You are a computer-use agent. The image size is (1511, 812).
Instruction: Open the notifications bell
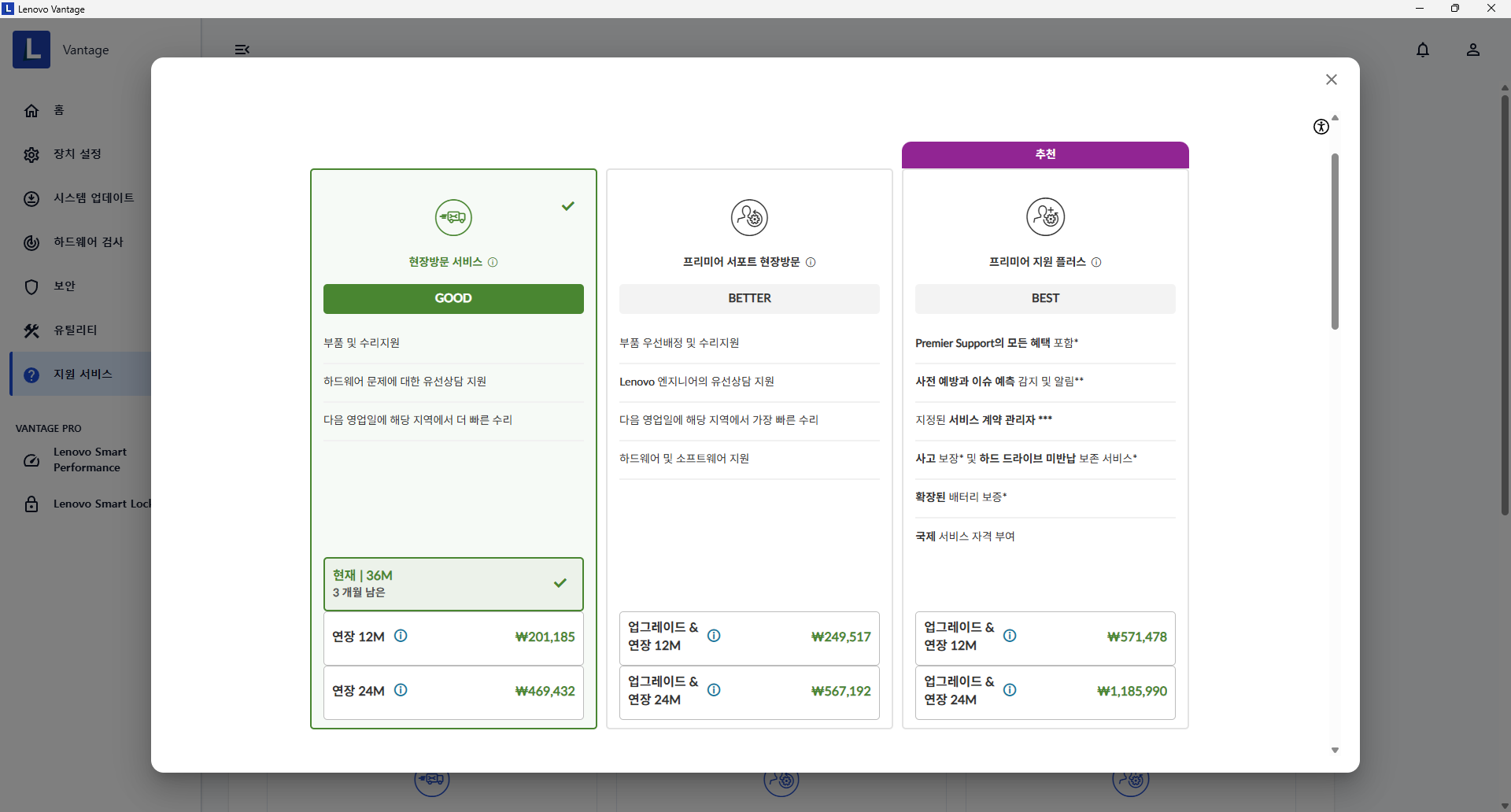pos(1423,50)
